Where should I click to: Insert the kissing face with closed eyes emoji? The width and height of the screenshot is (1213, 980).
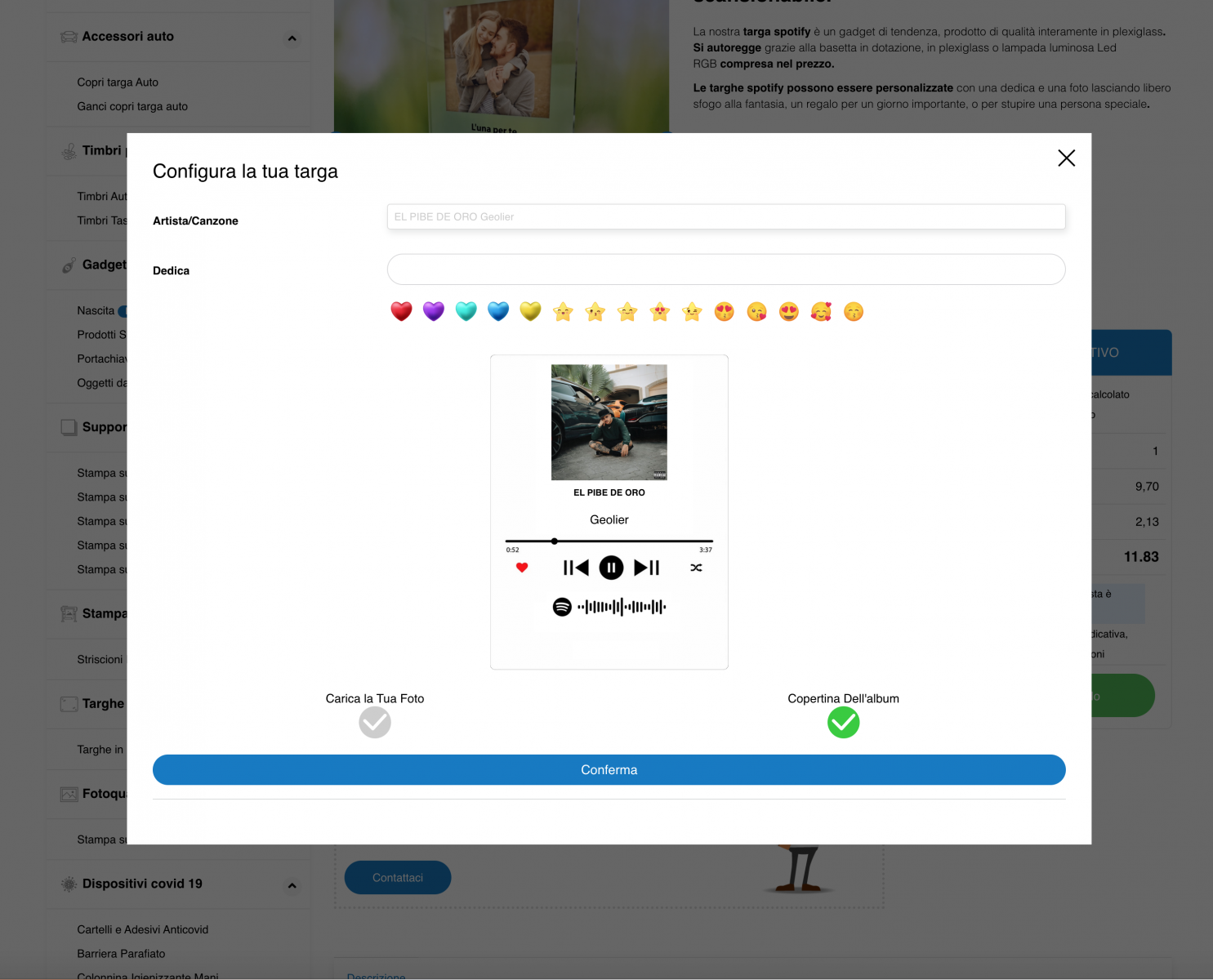click(x=854, y=311)
